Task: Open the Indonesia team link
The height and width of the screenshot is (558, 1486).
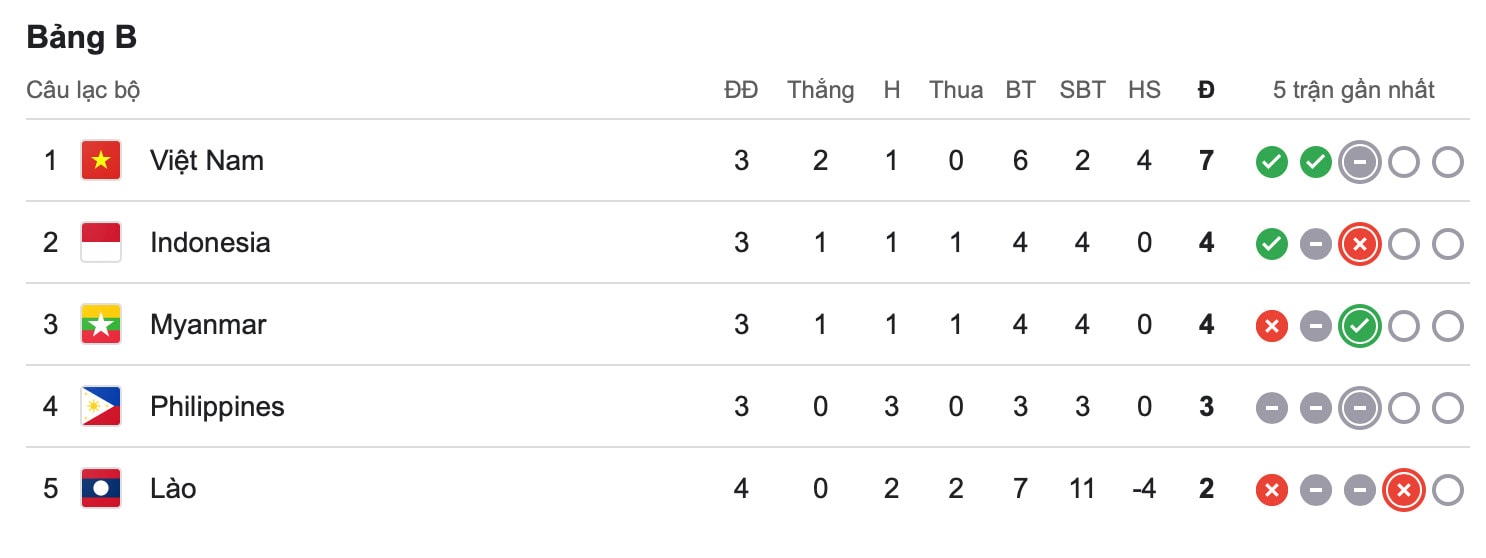Action: tap(210, 242)
